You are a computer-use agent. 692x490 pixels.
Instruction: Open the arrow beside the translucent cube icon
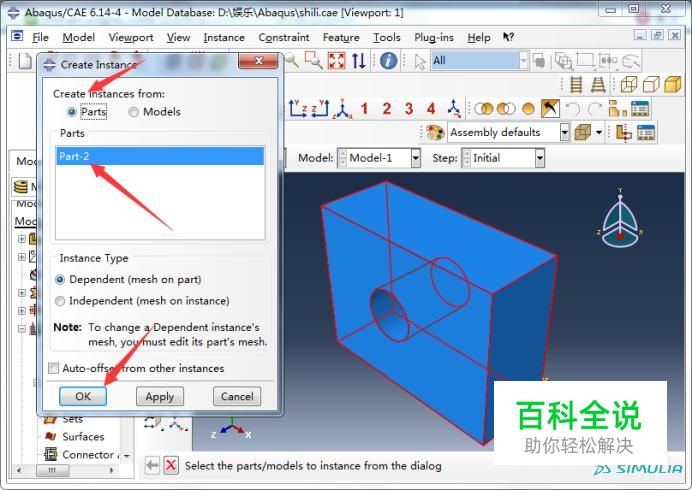tap(599, 132)
